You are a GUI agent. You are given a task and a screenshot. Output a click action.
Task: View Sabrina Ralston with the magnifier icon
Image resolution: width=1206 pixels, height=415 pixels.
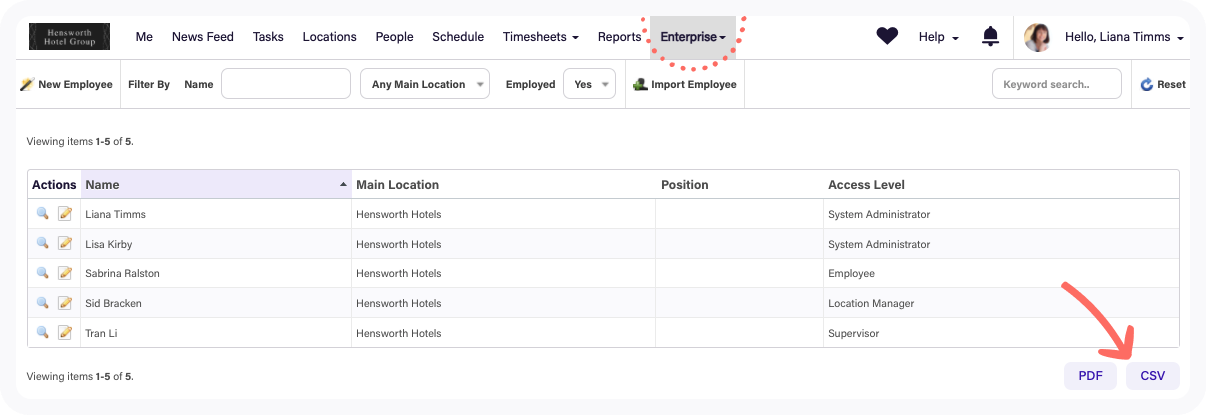(x=42, y=273)
